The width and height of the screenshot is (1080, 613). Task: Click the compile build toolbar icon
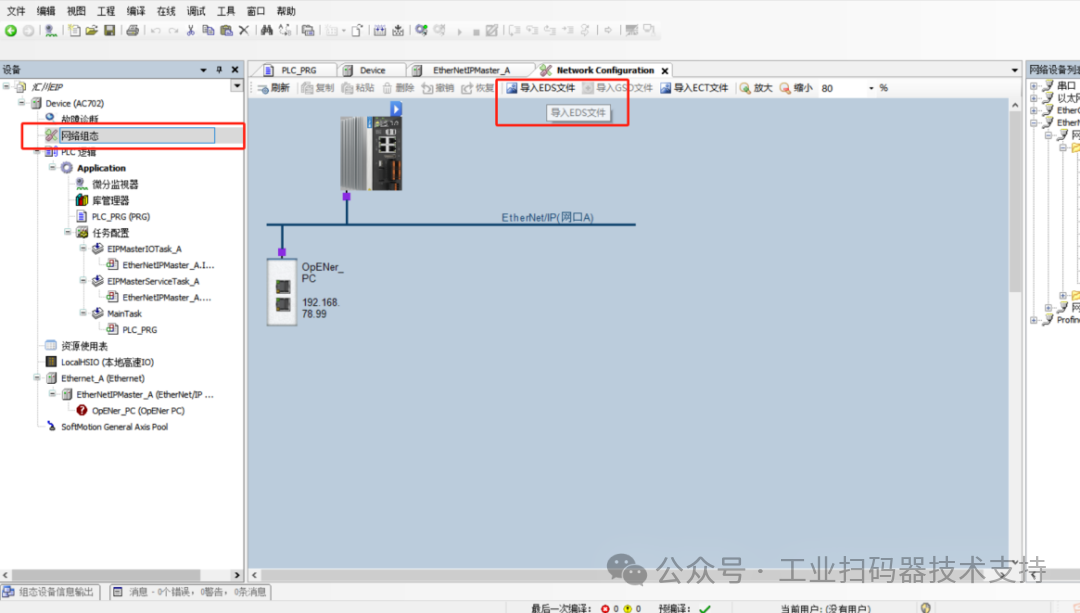click(380, 30)
